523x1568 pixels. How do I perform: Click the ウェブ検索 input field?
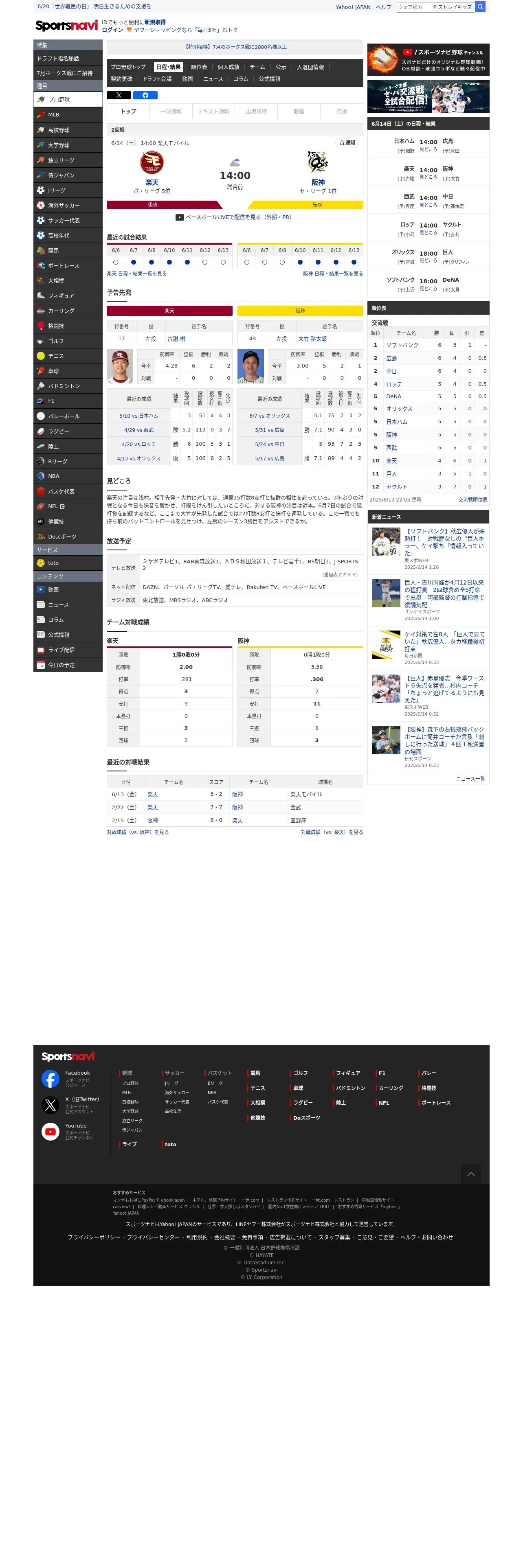point(413,7)
